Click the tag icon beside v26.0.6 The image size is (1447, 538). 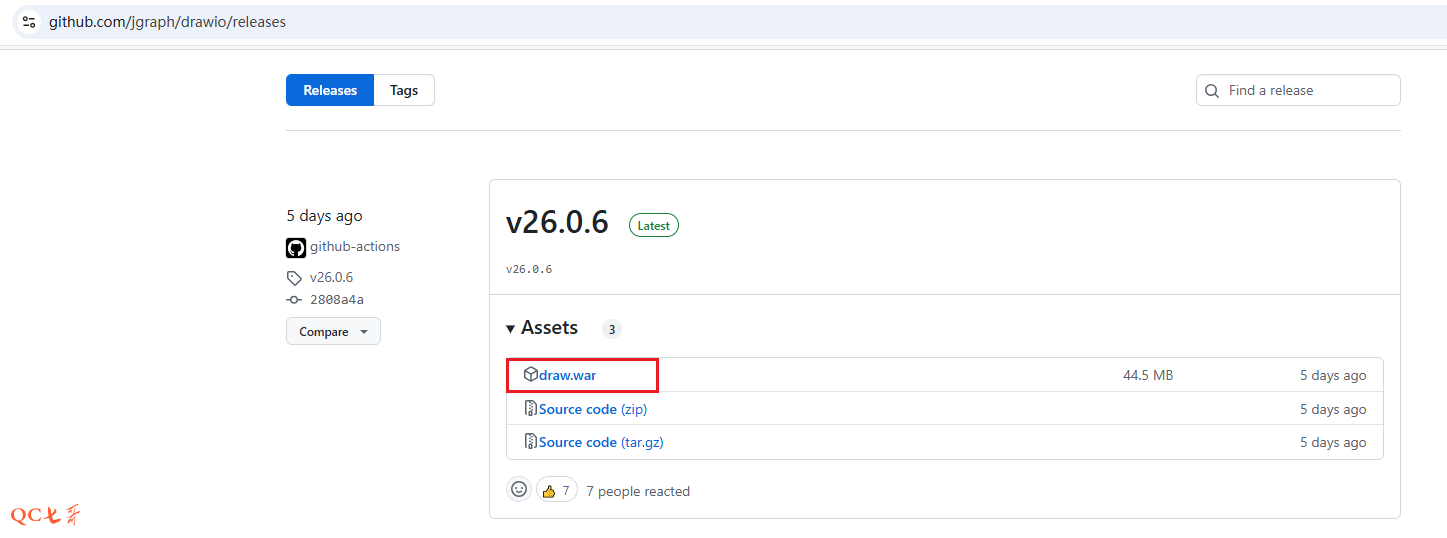[x=294, y=278]
